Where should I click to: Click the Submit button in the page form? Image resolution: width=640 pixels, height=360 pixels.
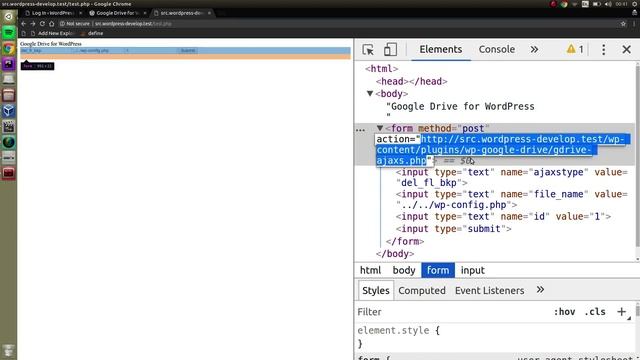(x=188, y=51)
